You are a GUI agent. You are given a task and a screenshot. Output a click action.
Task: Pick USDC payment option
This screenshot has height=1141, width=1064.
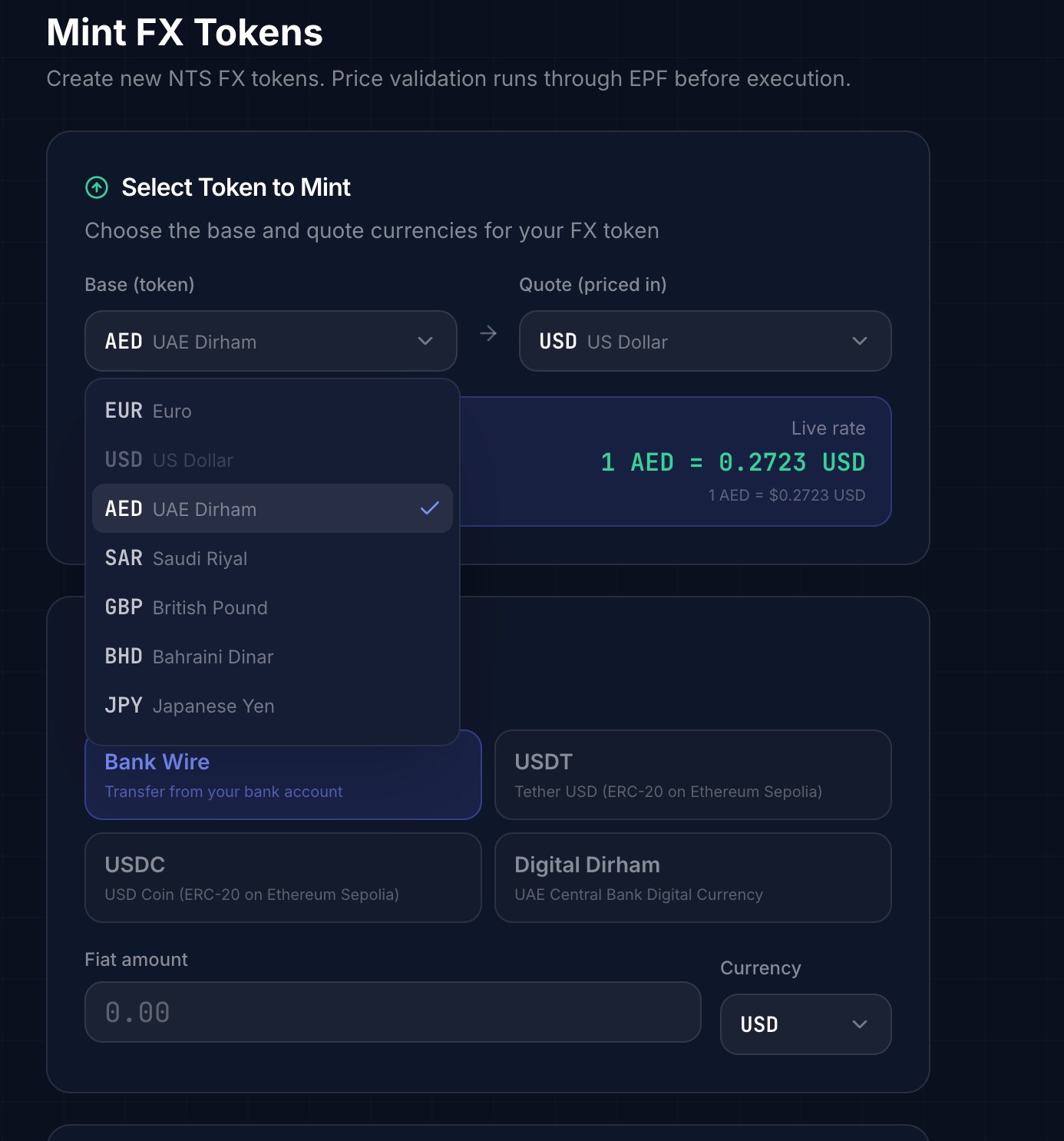(x=283, y=878)
